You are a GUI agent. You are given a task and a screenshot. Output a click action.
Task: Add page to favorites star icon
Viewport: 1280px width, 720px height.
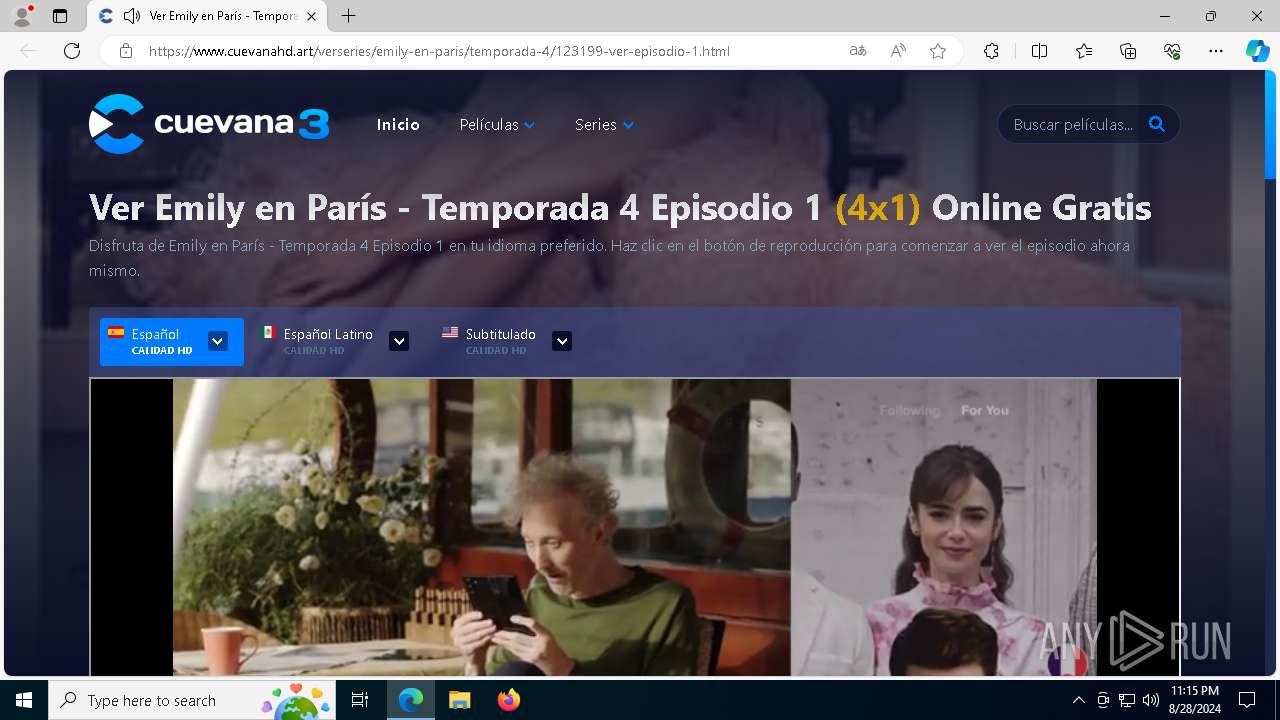(x=938, y=51)
